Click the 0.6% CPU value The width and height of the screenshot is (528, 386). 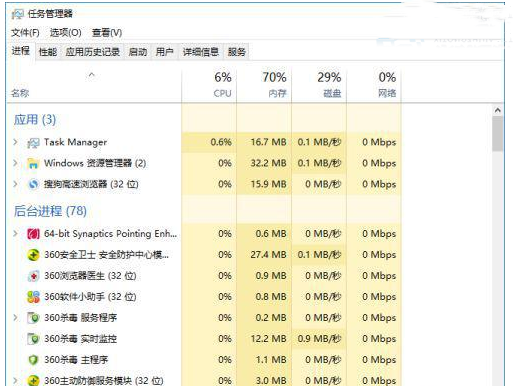pos(221,142)
